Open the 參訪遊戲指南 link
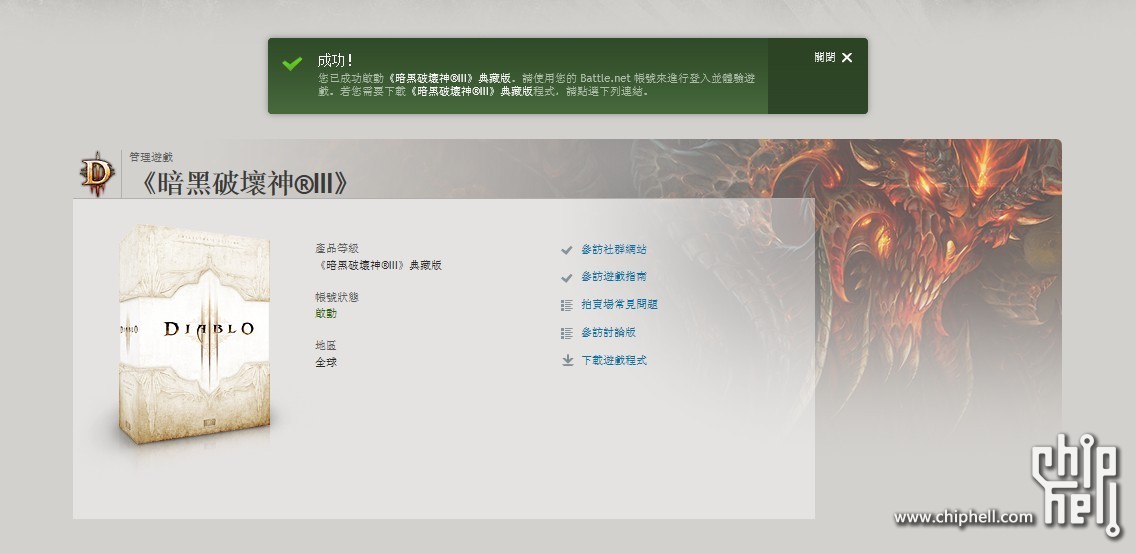Screen dimensions: 1136x554 pyautogui.click(x=614, y=277)
